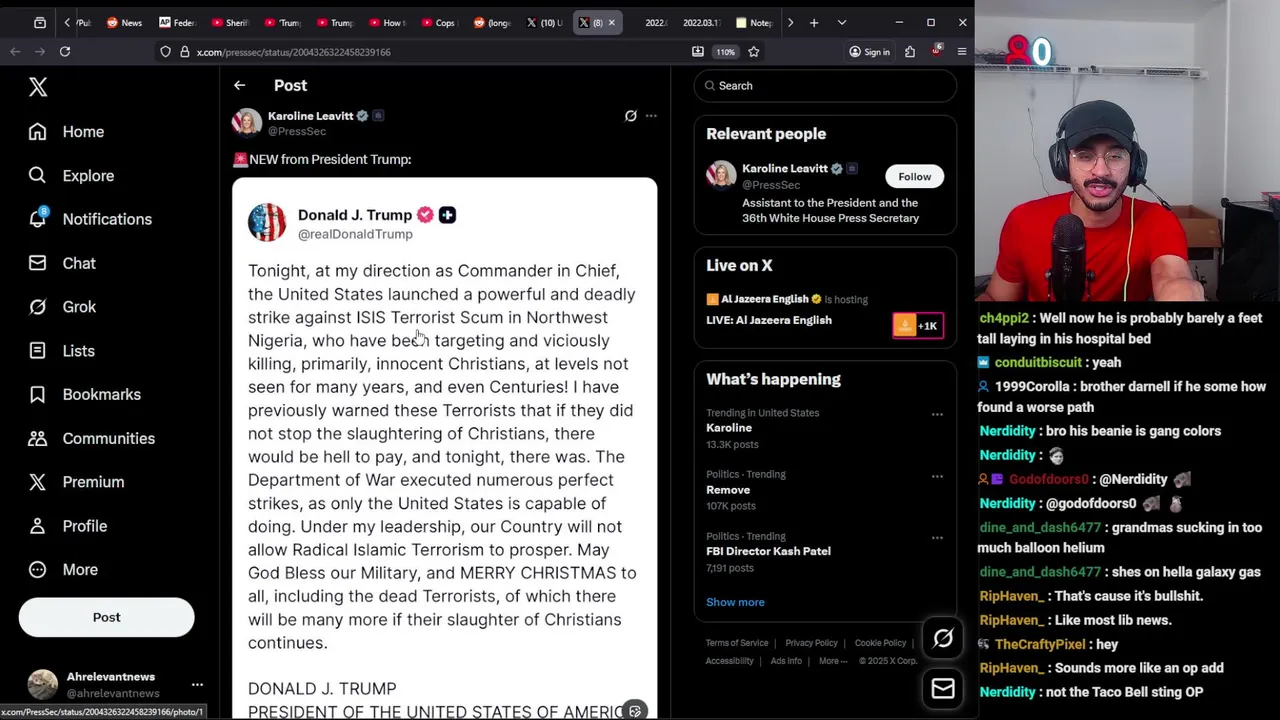Viewport: 1280px width, 720px height.
Task: Expand the footer More menu
Action: point(833,661)
